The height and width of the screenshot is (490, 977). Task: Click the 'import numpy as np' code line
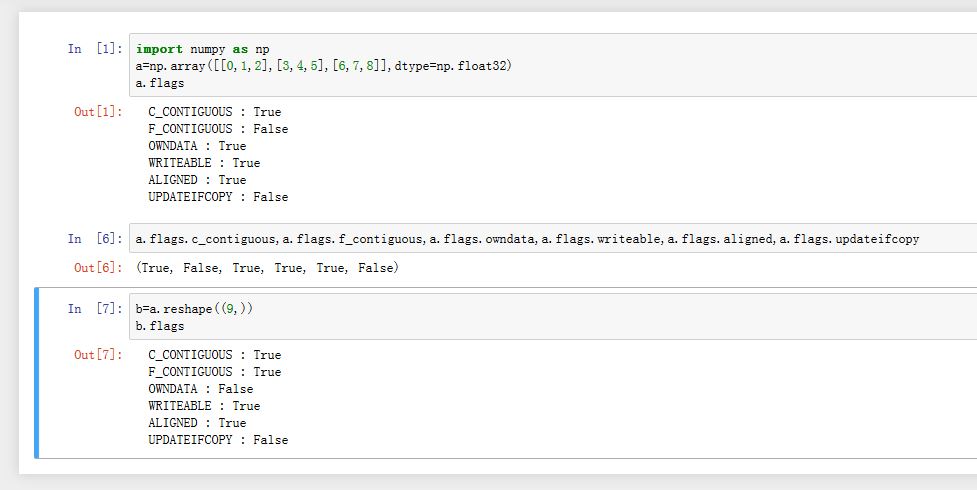pyautogui.click(x=202, y=49)
